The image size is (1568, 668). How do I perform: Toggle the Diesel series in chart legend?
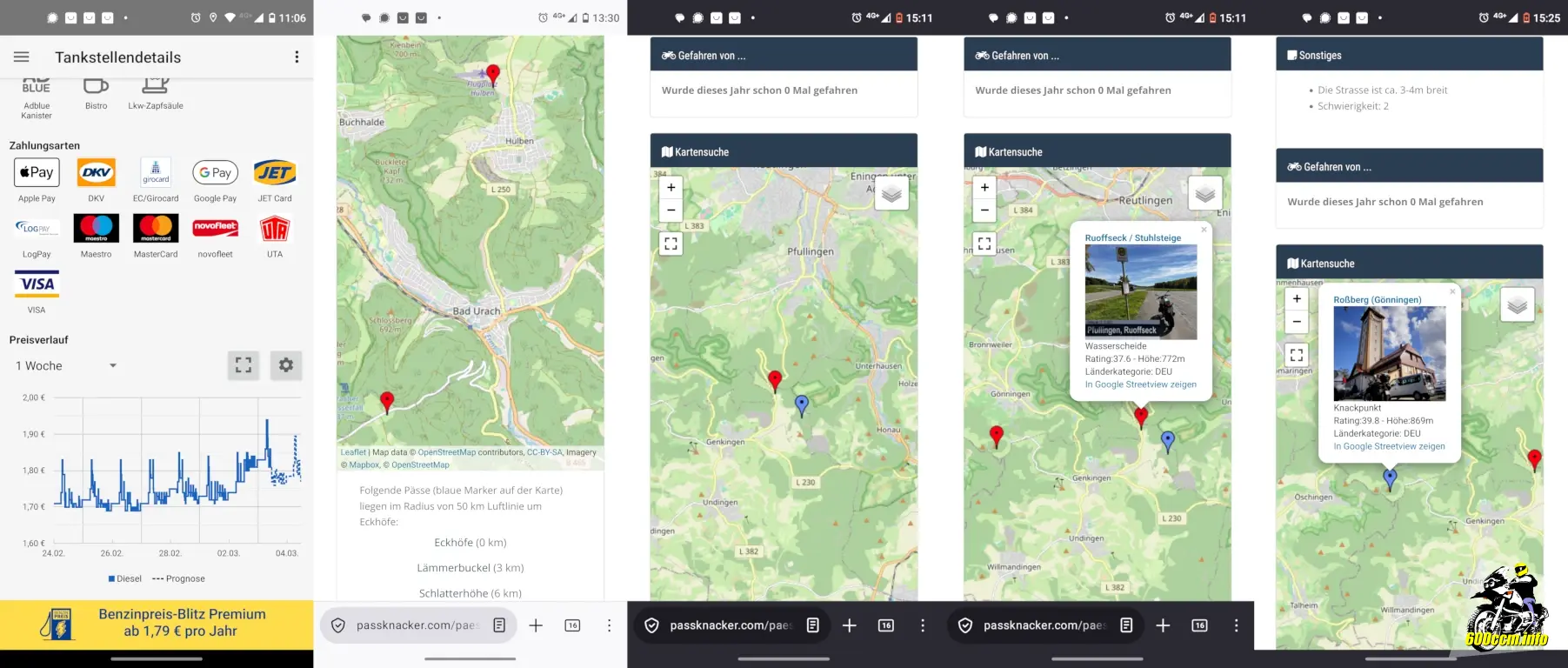click(x=125, y=578)
